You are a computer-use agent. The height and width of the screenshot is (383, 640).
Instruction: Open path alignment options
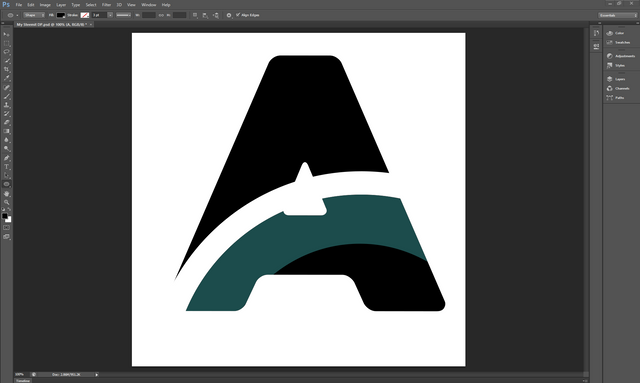205,15
